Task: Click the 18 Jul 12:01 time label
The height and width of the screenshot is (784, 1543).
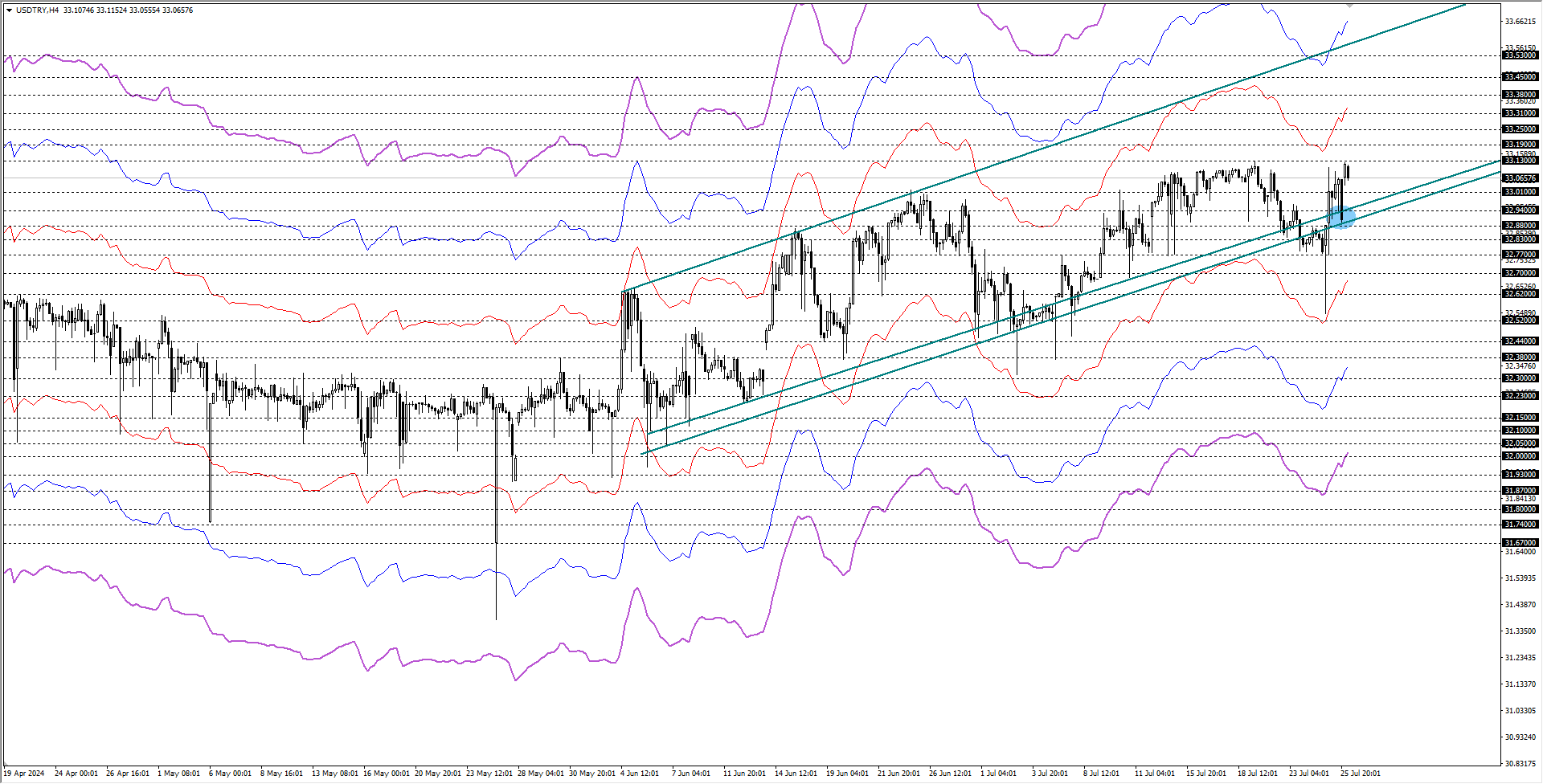Action: point(1259,774)
